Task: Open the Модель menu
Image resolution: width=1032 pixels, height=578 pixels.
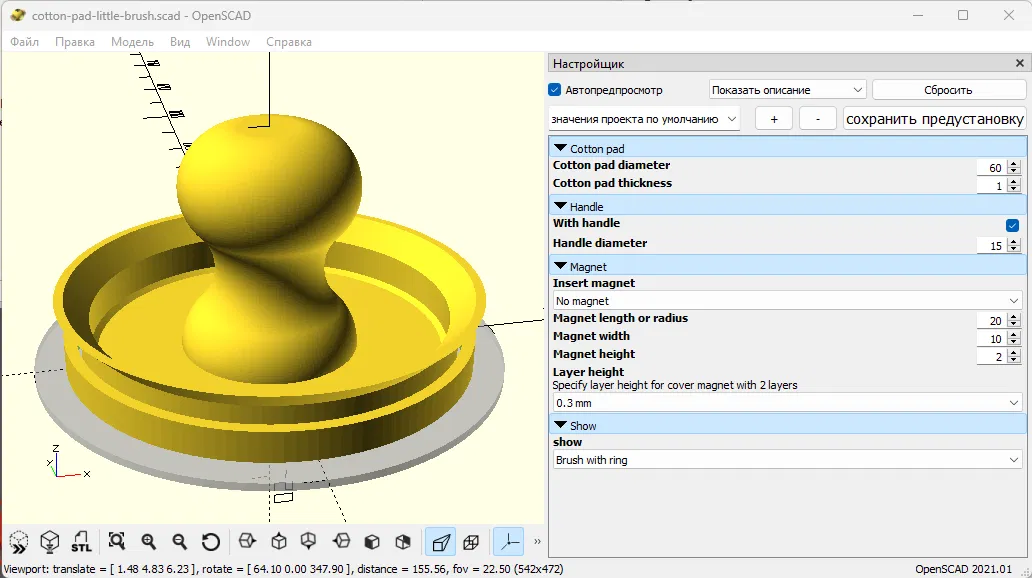Action: (132, 41)
